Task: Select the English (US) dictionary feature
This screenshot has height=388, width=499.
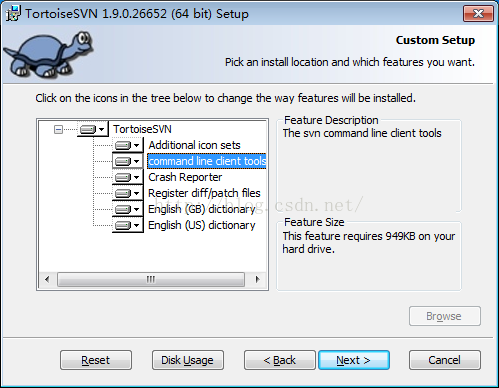Action: coord(202,225)
